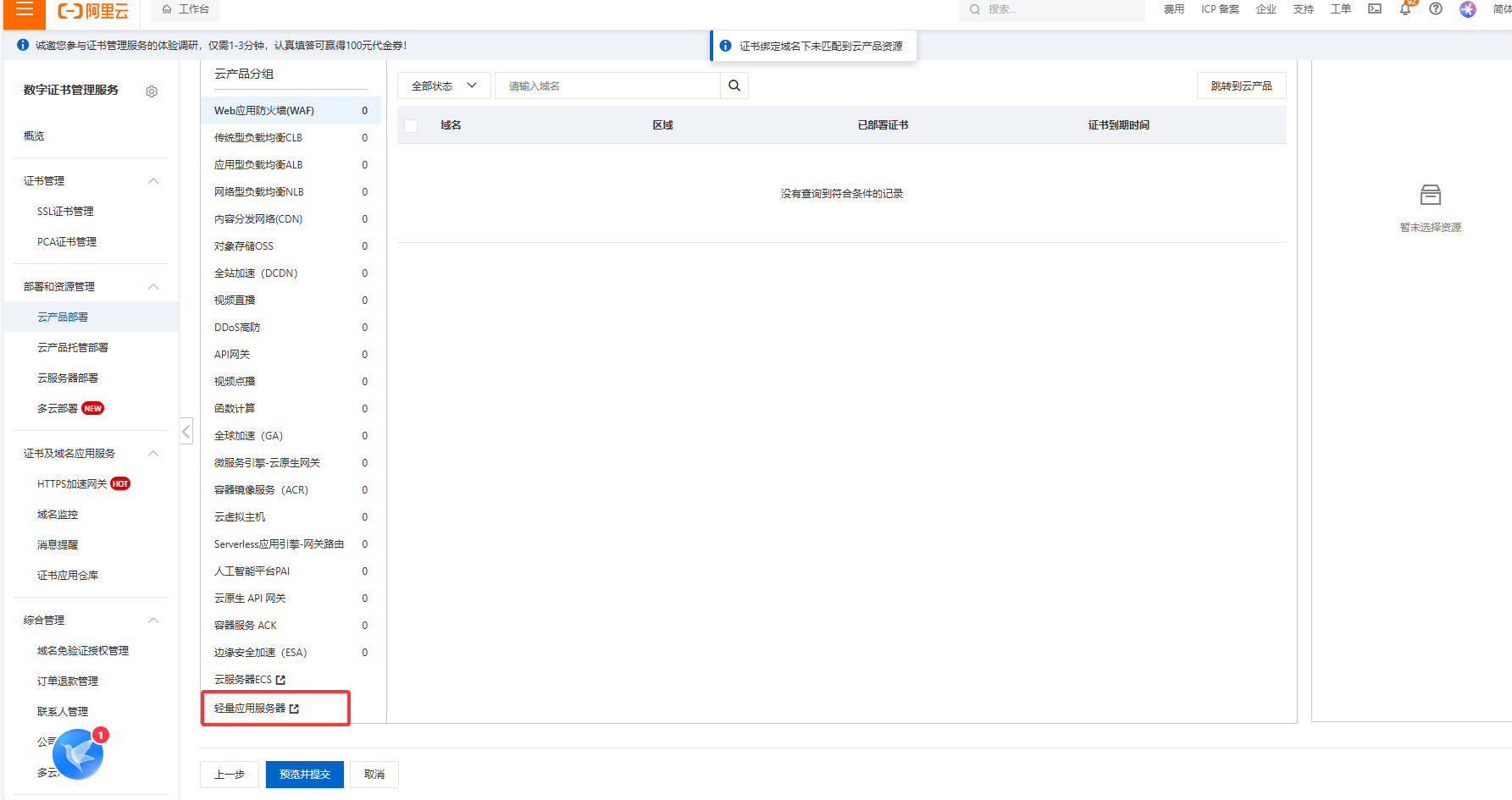The image size is (1512, 800).
Task: Click the floating assistant bird icon
Action: coord(78,754)
